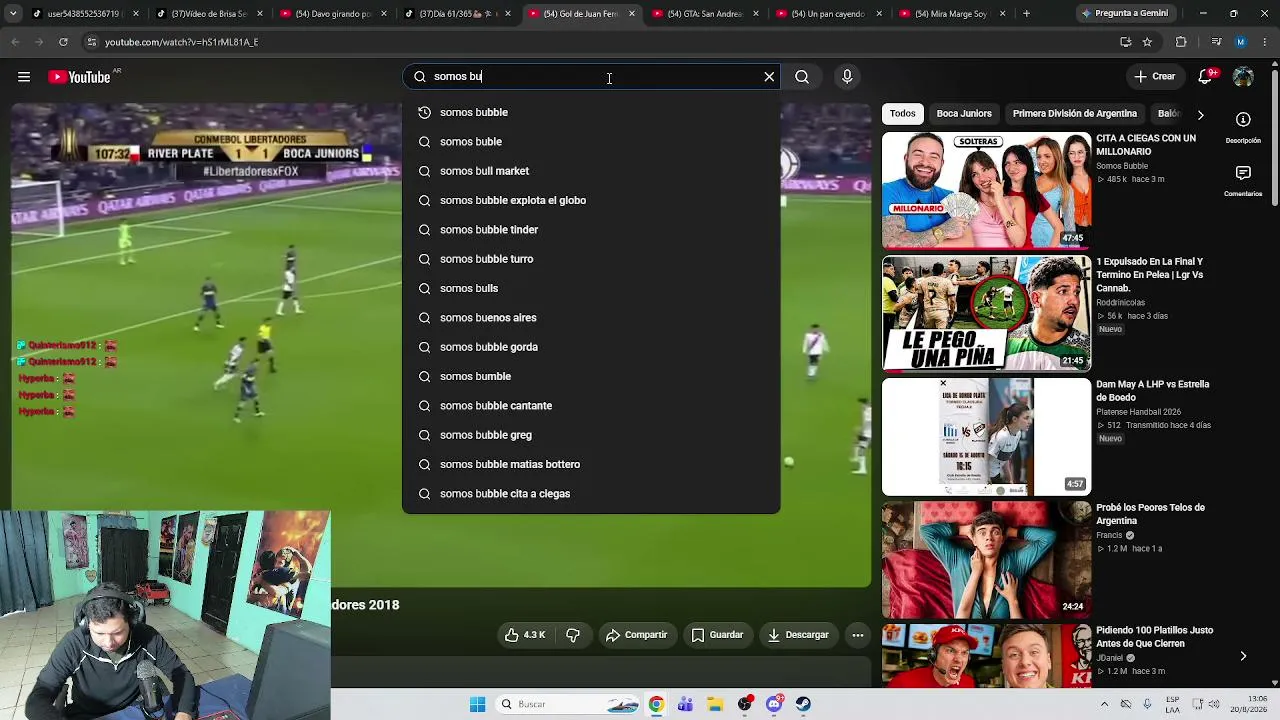1280x720 pixels.
Task: Open File Explorer from the taskbar
Action: tap(714, 704)
